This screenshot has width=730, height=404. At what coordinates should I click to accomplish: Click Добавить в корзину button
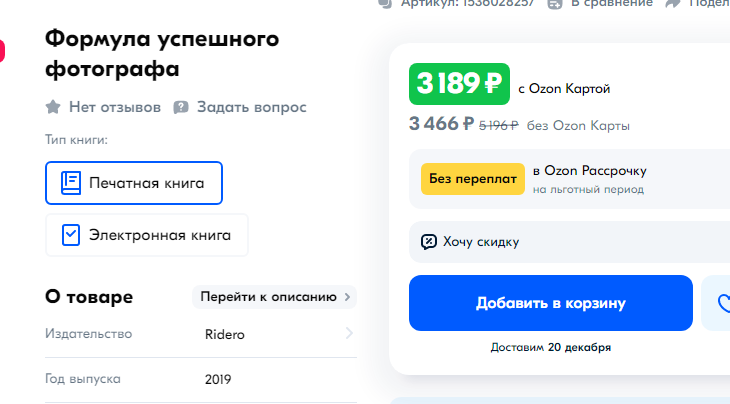550,303
